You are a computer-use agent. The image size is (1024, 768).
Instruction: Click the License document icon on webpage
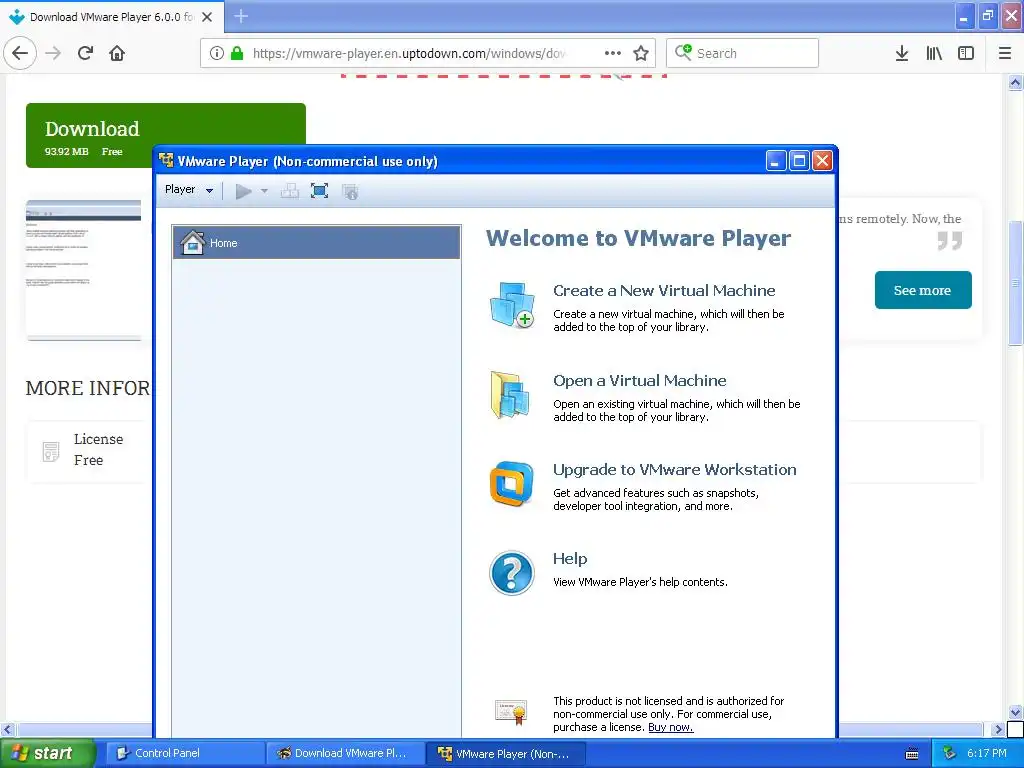(x=51, y=451)
